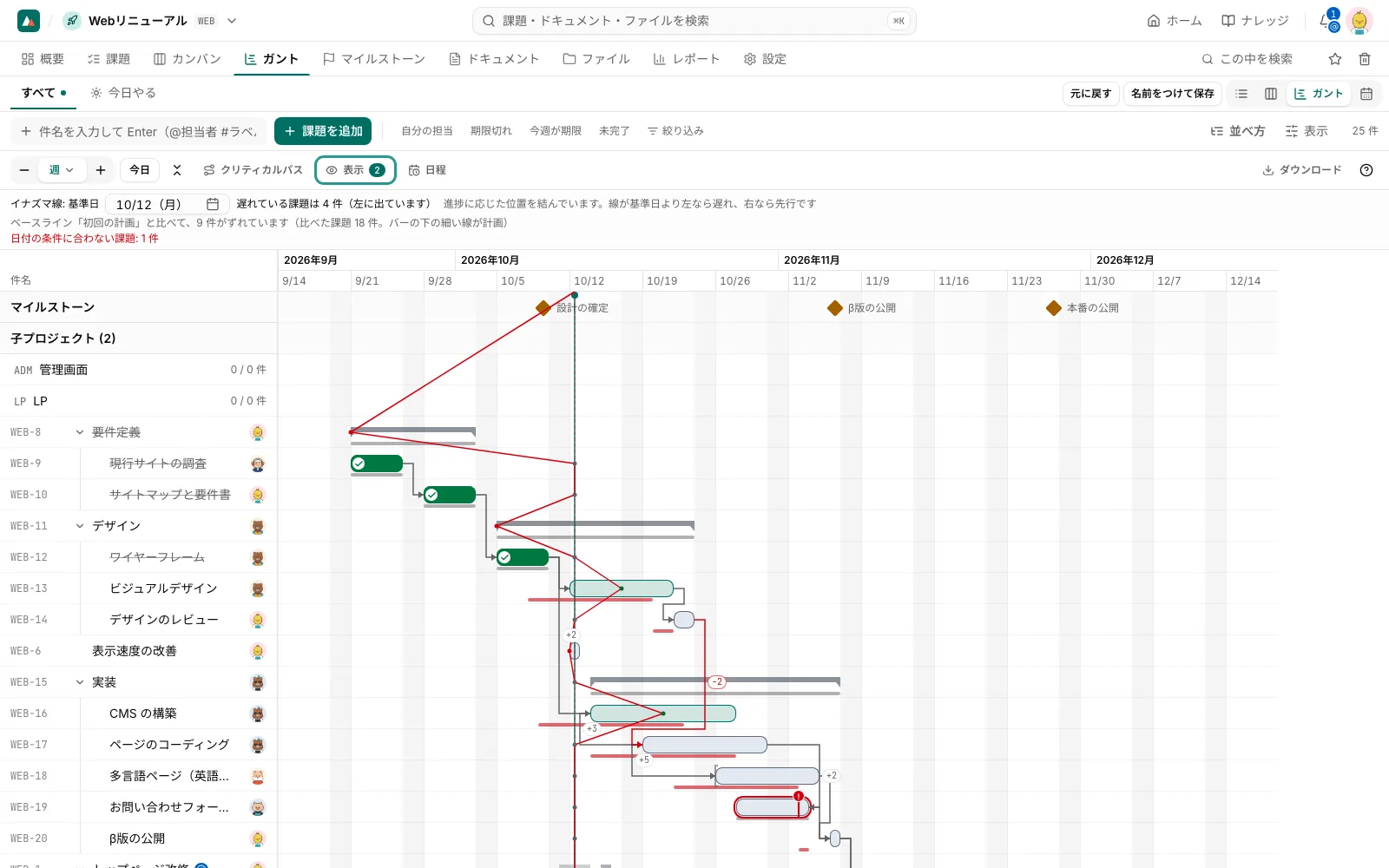Toggle 期限切れ filter

491,131
